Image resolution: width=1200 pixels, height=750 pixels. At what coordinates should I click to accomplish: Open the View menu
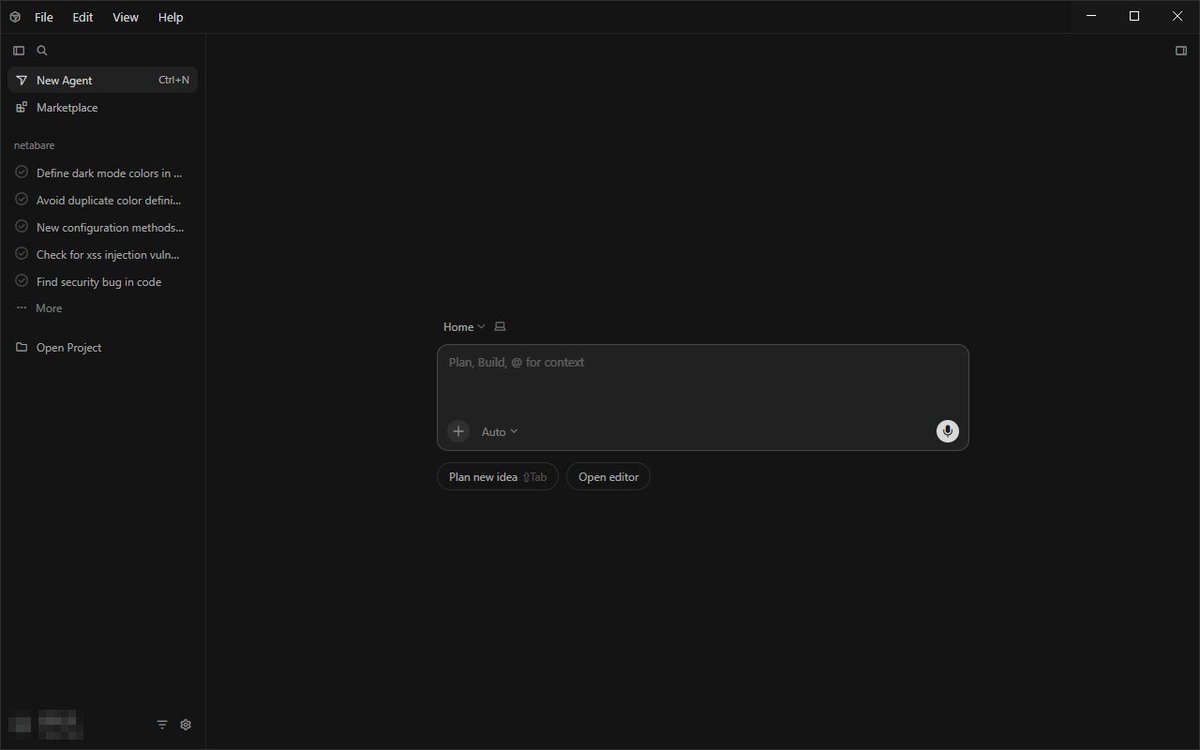click(126, 17)
